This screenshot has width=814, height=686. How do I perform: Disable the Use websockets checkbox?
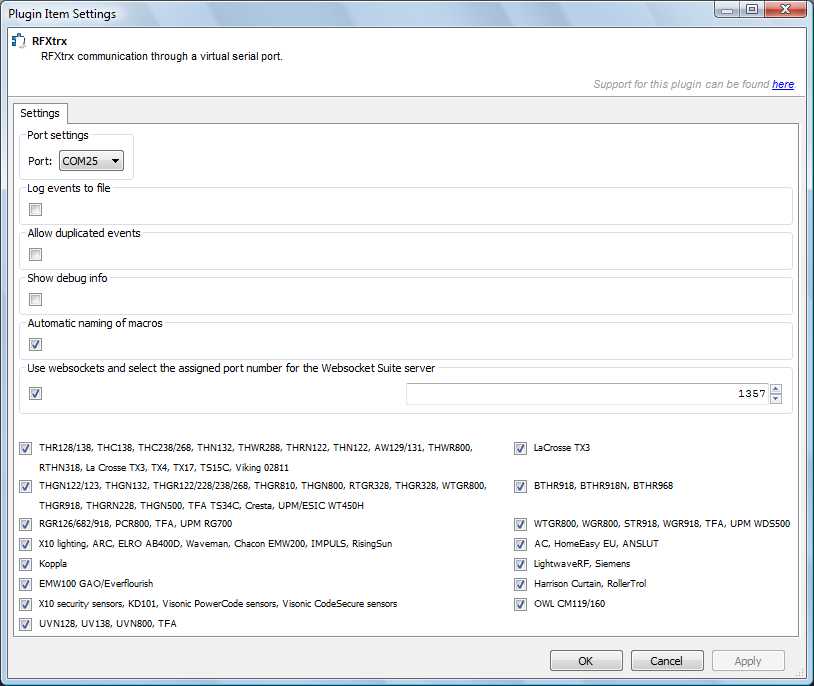35,394
